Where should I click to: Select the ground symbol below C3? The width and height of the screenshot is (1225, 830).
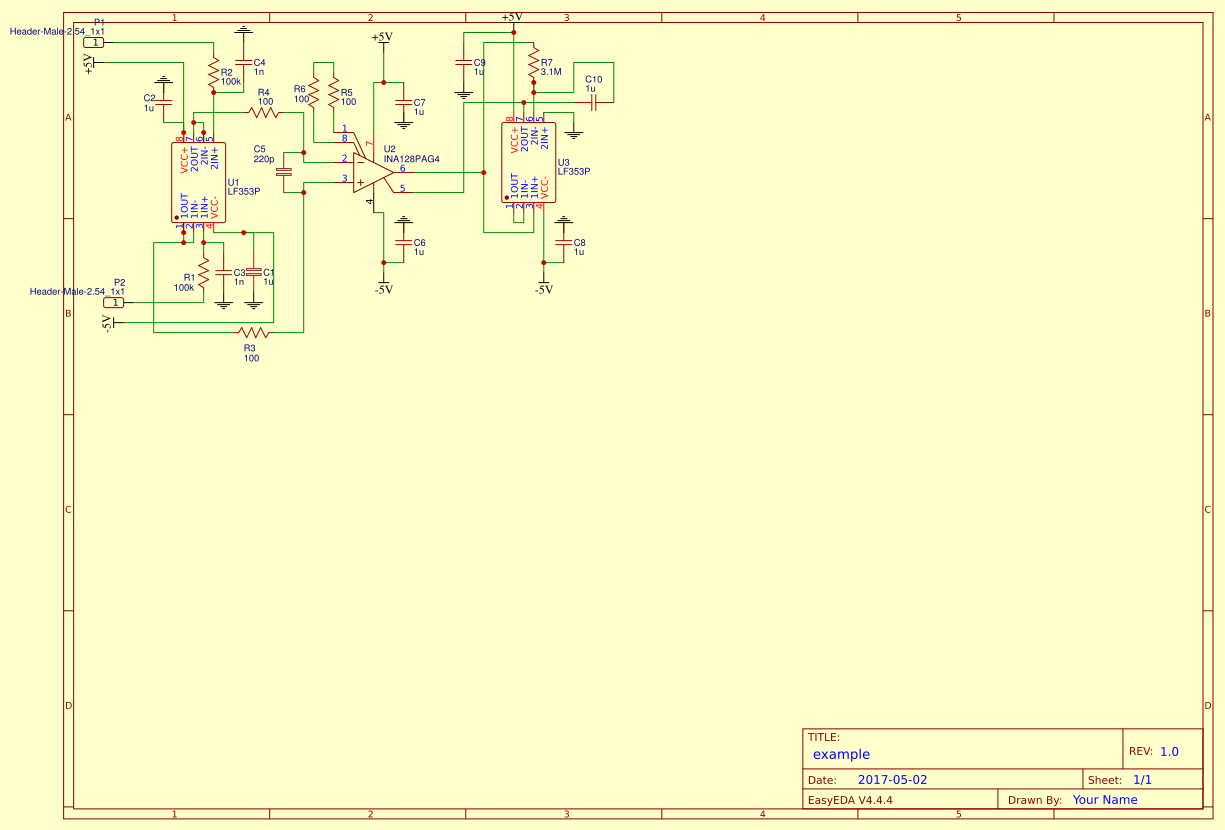pyautogui.click(x=223, y=303)
